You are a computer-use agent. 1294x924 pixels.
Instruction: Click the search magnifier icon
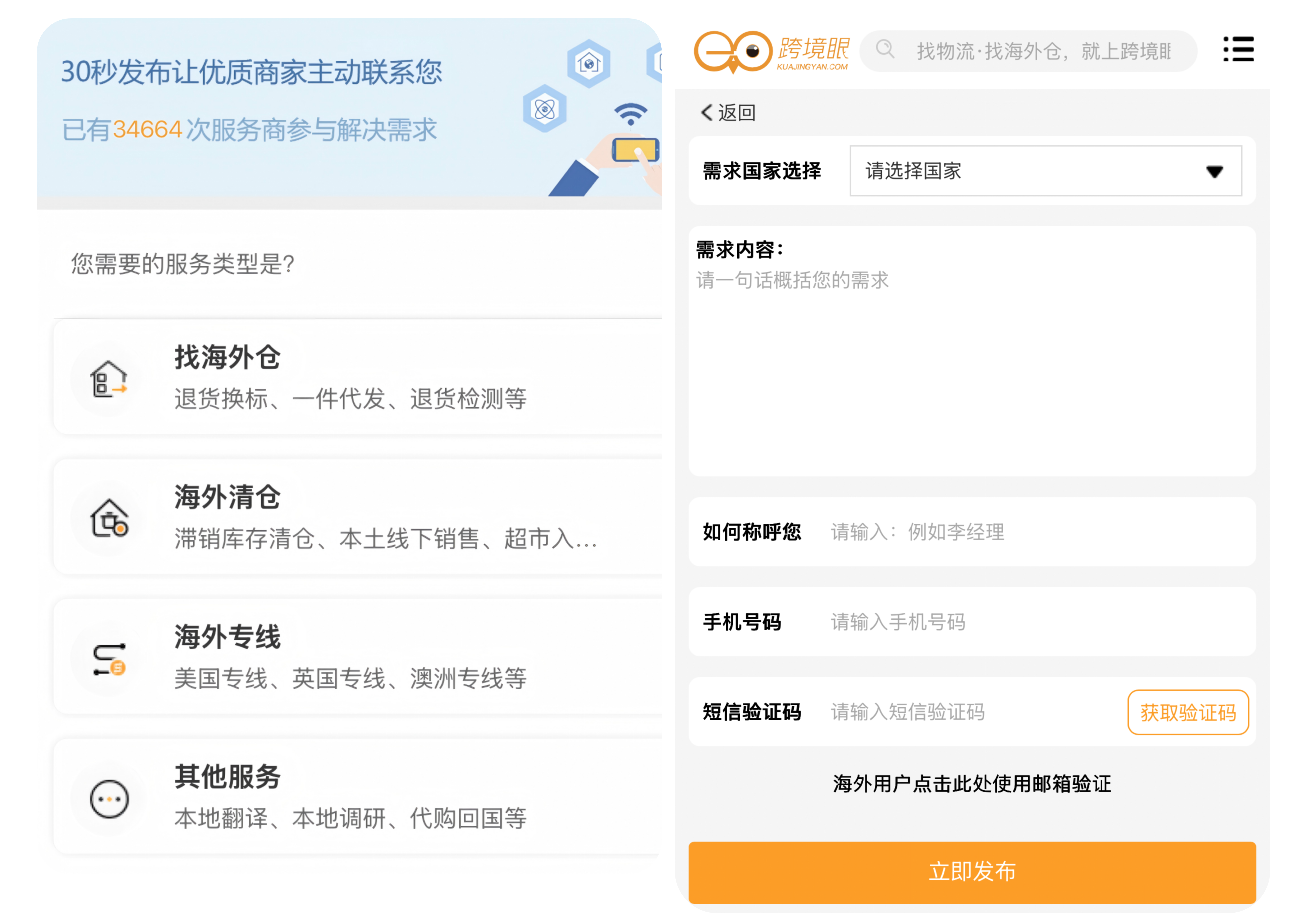tap(885, 50)
